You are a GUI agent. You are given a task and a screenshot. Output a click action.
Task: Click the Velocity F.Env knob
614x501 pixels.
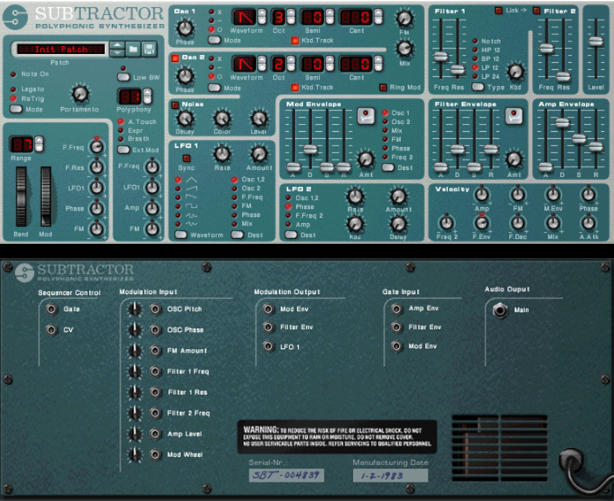pos(482,223)
